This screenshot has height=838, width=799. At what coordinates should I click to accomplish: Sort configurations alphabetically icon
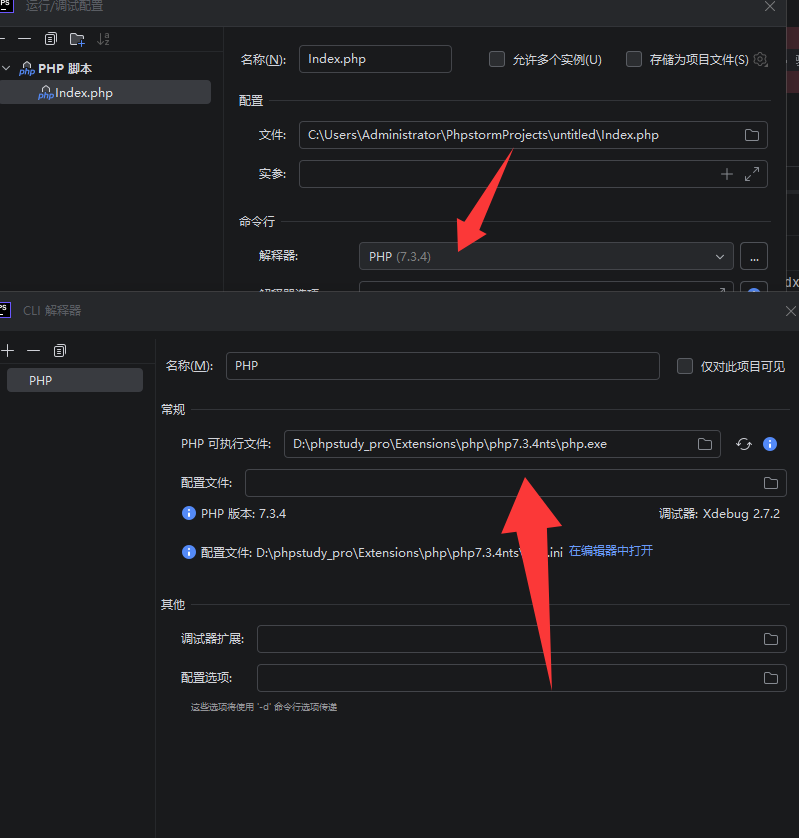tap(103, 39)
